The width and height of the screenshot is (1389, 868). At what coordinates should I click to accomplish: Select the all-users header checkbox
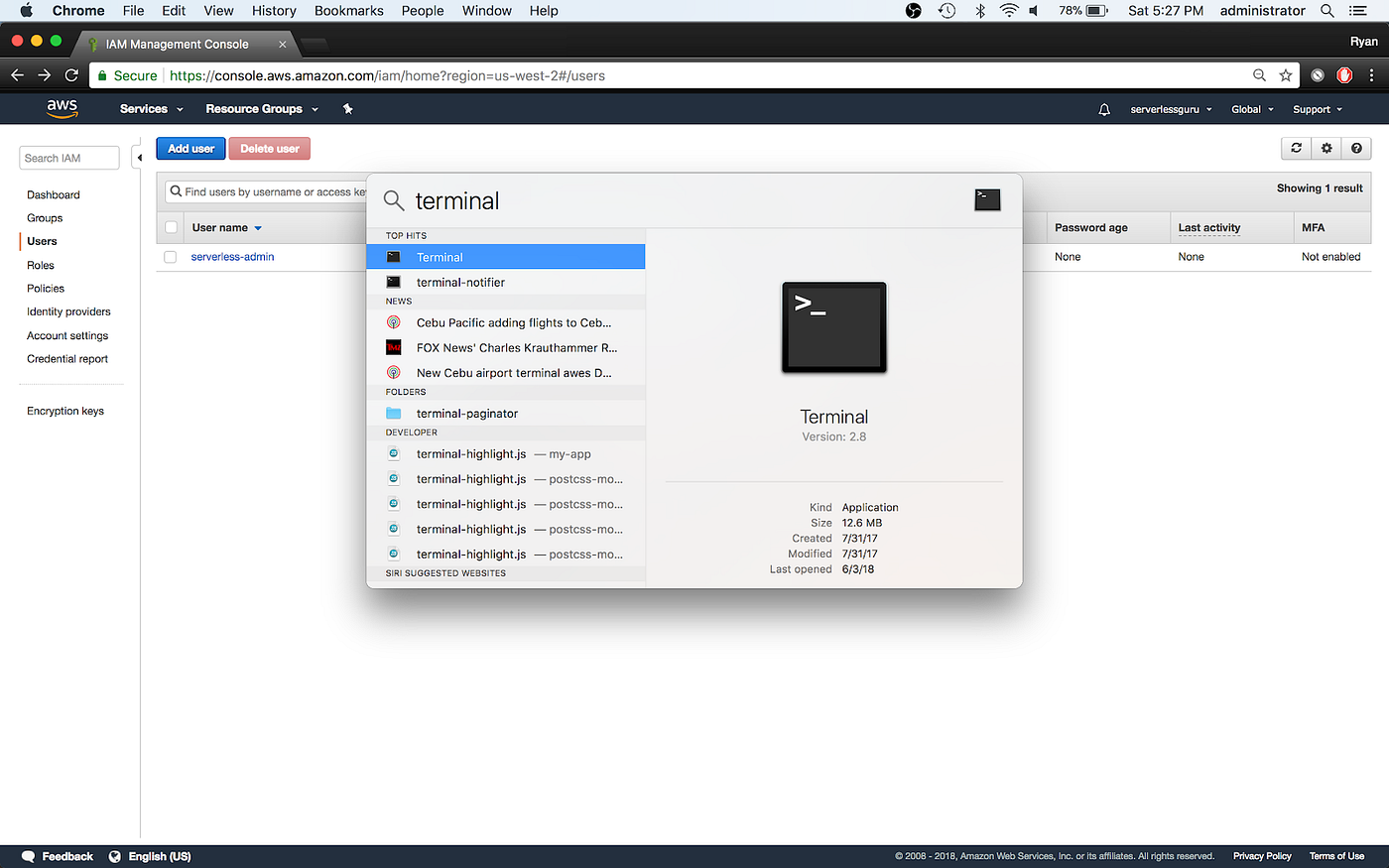click(171, 227)
